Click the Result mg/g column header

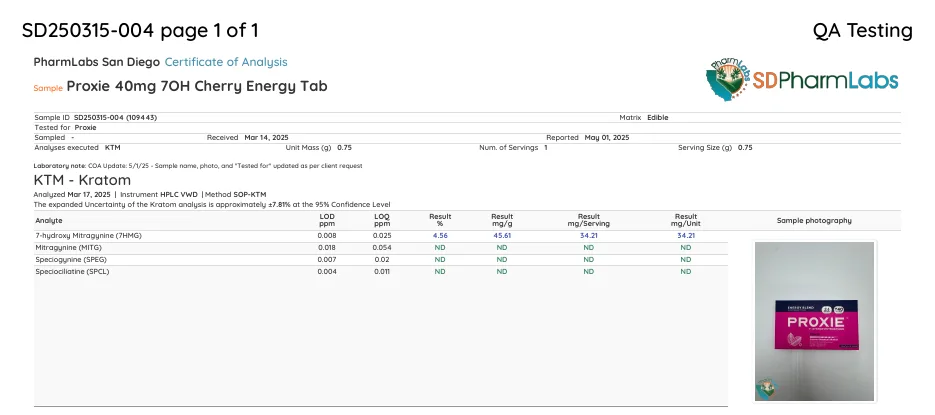point(502,220)
